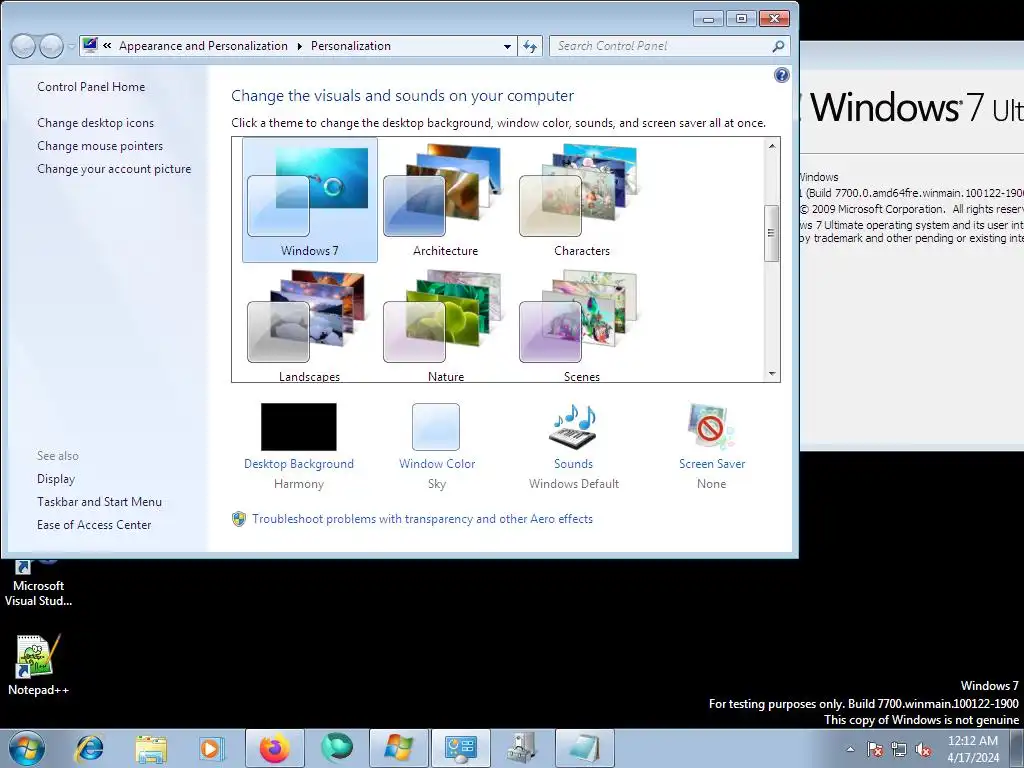1024x768 pixels.
Task: Expand the address bar history dropdown
Action: tap(507, 46)
